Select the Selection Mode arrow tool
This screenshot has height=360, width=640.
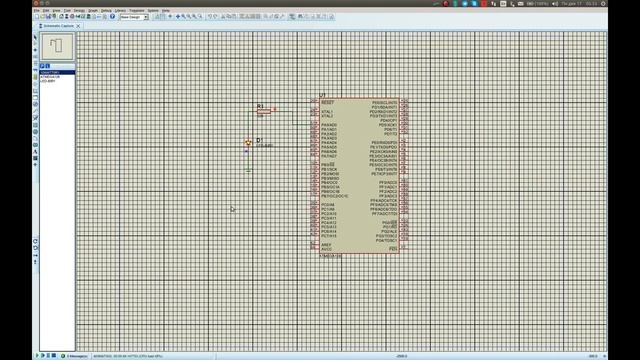point(36,37)
